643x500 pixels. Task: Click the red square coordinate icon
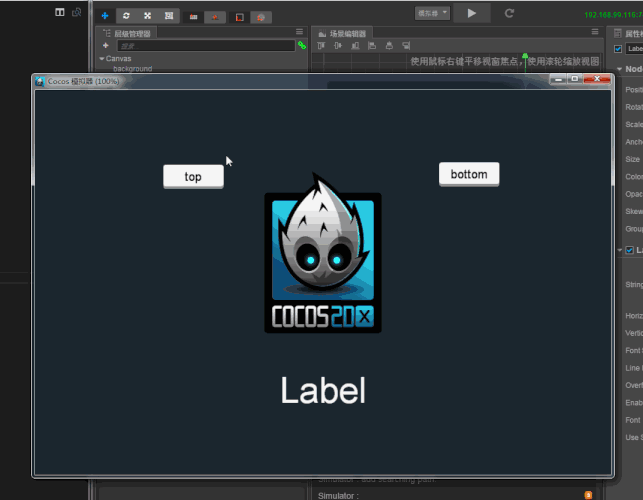tap(239, 17)
